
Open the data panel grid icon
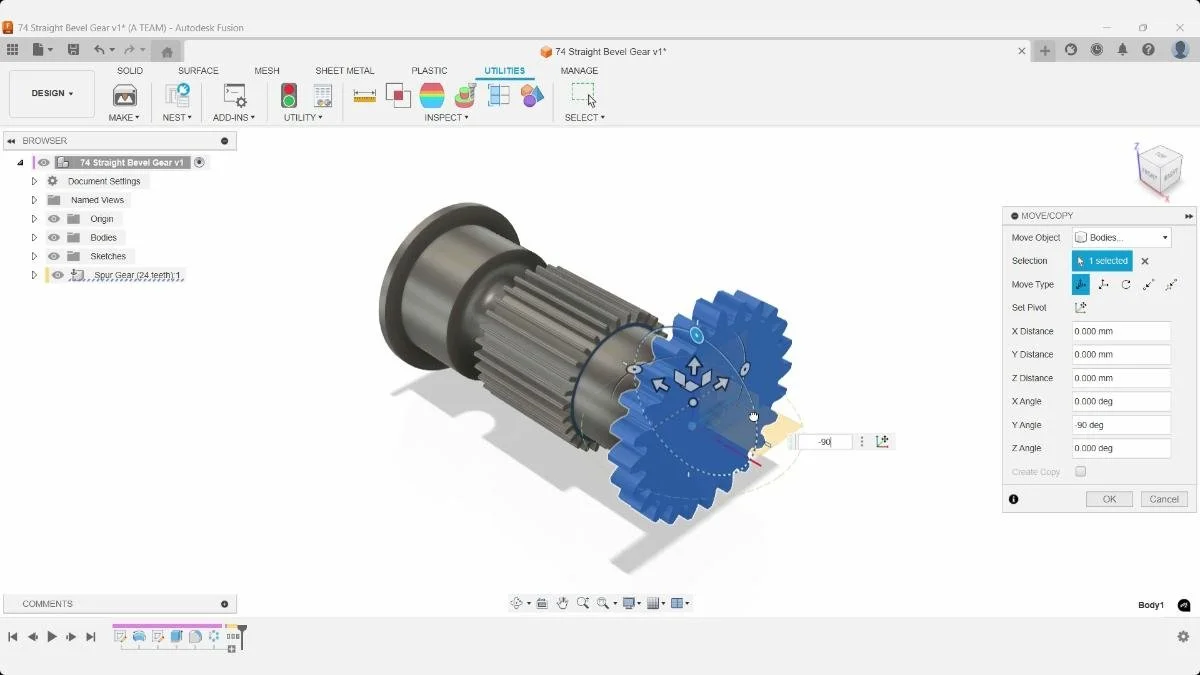pyautogui.click(x=12, y=50)
